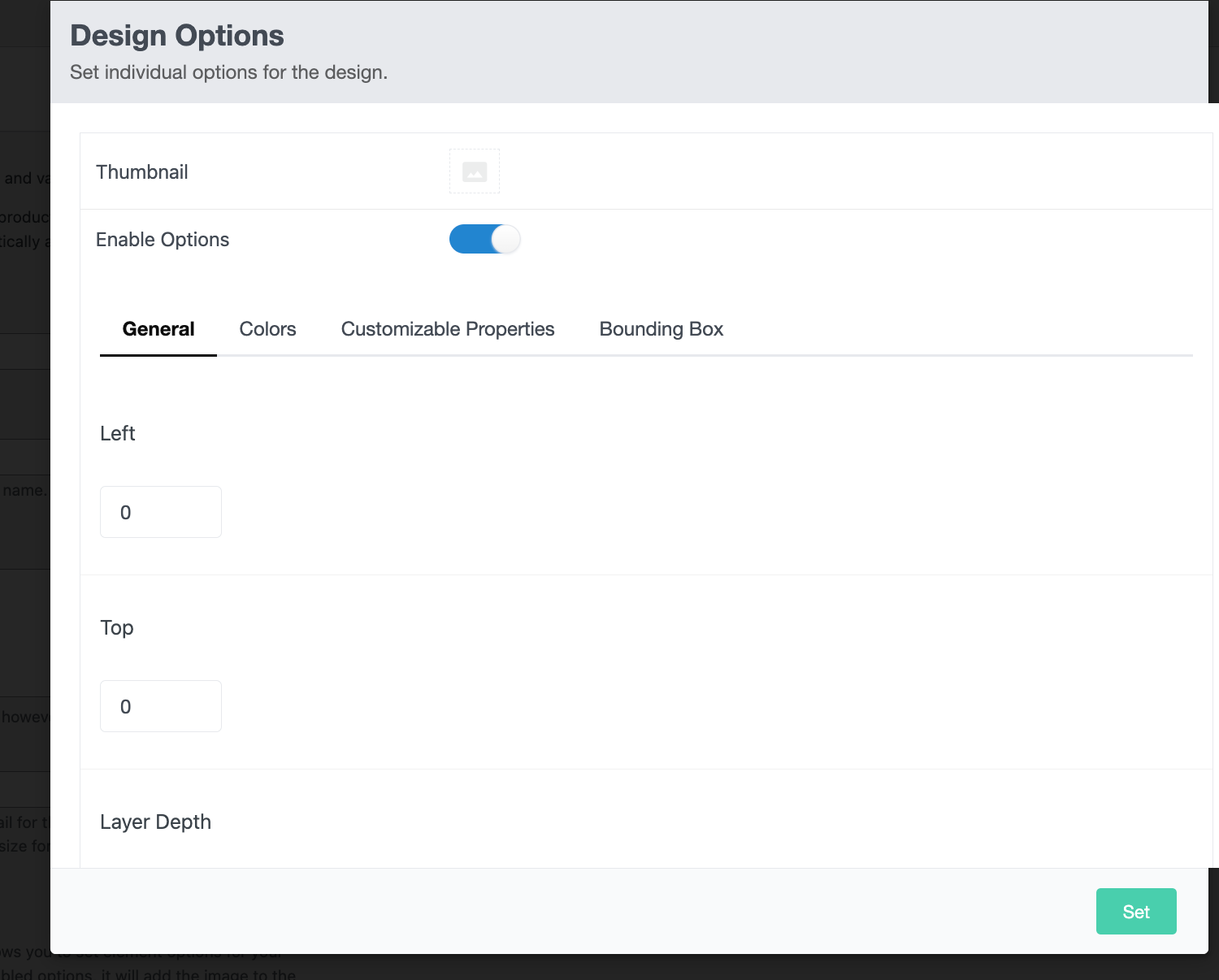Open the Customizable Properties tab
Viewport: 1219px width, 980px height.
[448, 329]
